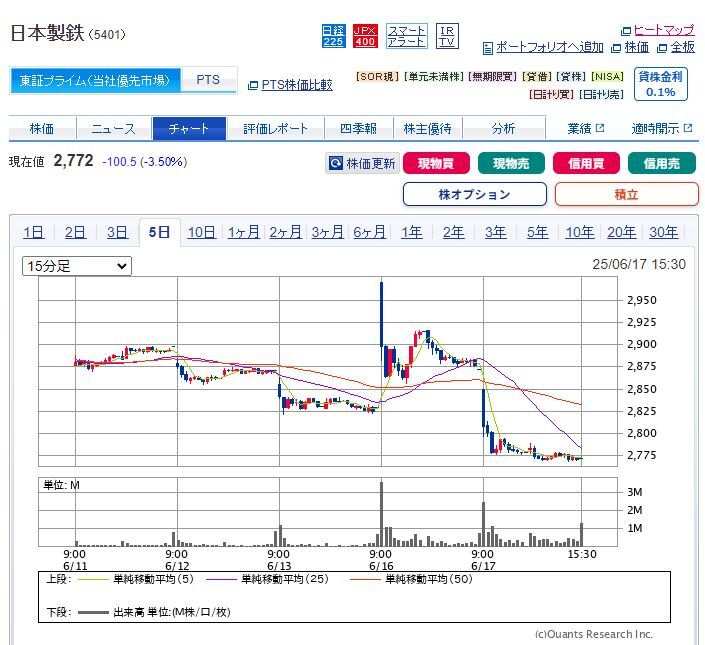This screenshot has height=645, width=705.
Task: Select the 30年 chart period
Action: [x=664, y=232]
